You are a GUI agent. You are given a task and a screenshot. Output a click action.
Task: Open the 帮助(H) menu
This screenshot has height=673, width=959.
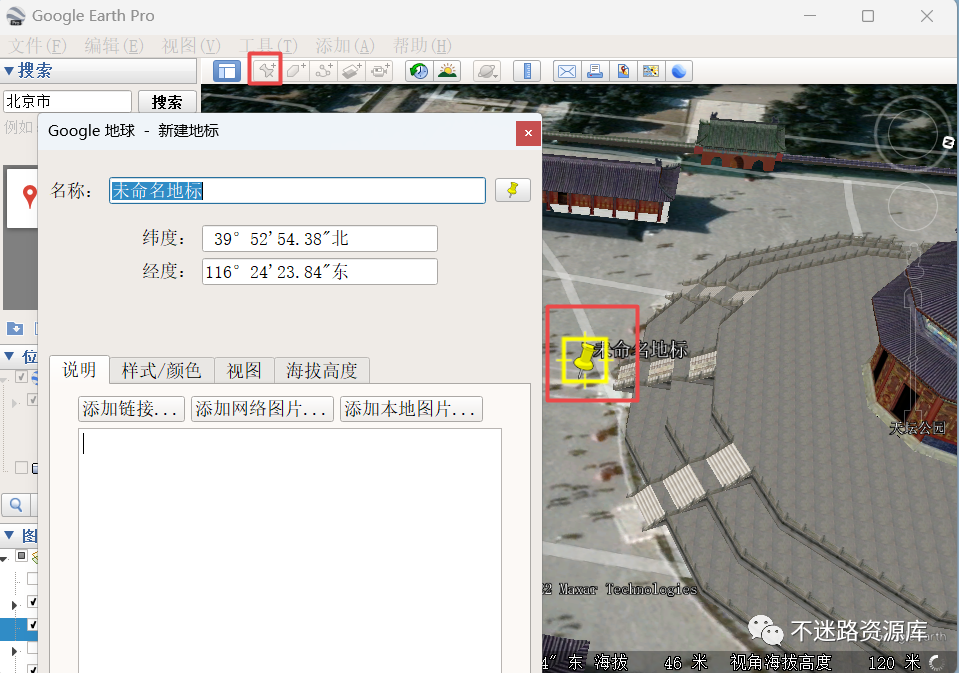pyautogui.click(x=422, y=46)
